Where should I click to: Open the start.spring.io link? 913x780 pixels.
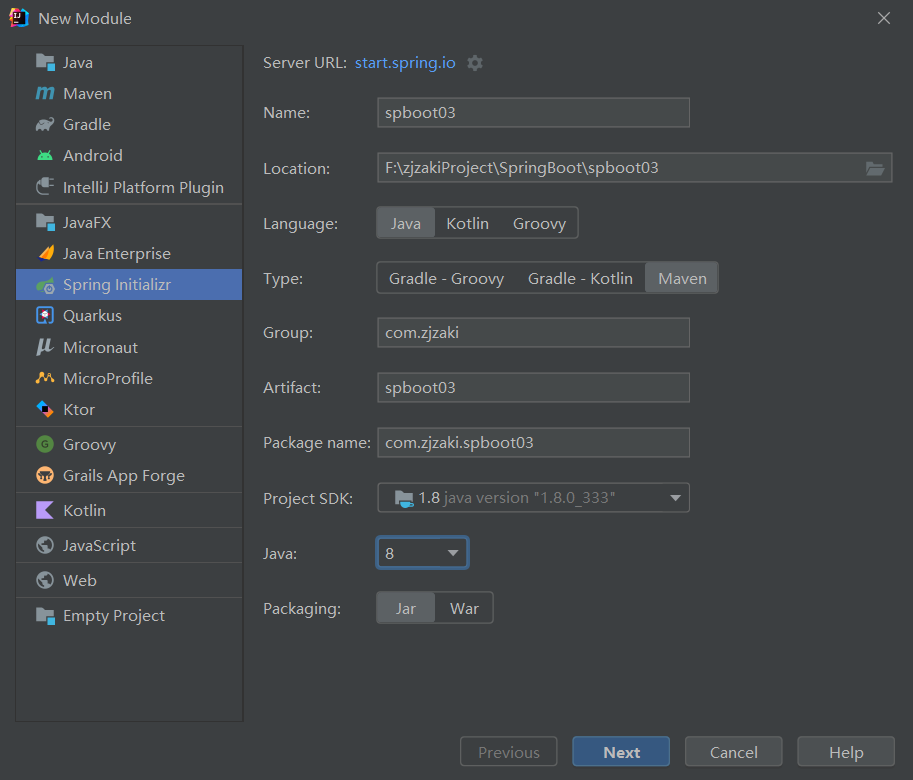[x=405, y=62]
